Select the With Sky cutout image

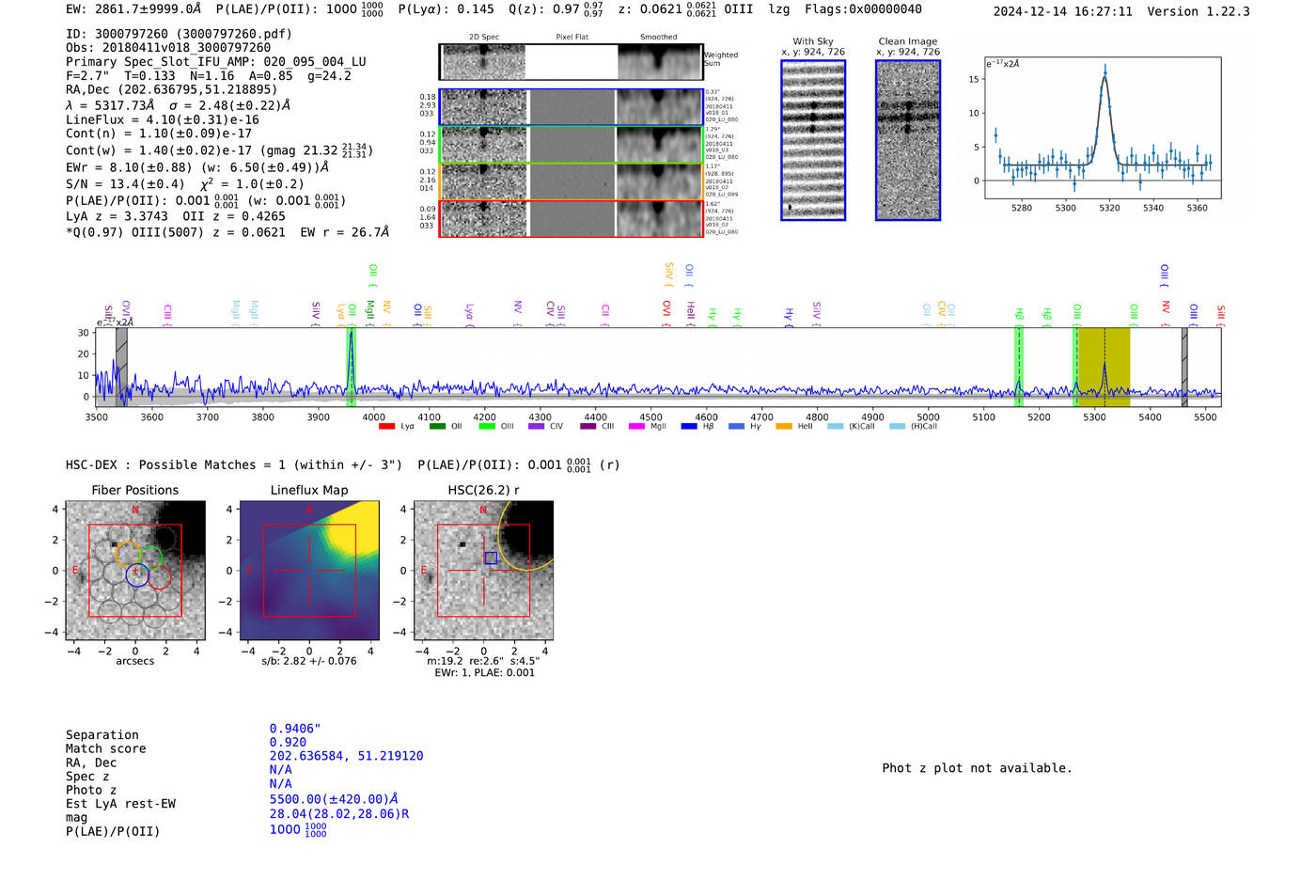813,140
